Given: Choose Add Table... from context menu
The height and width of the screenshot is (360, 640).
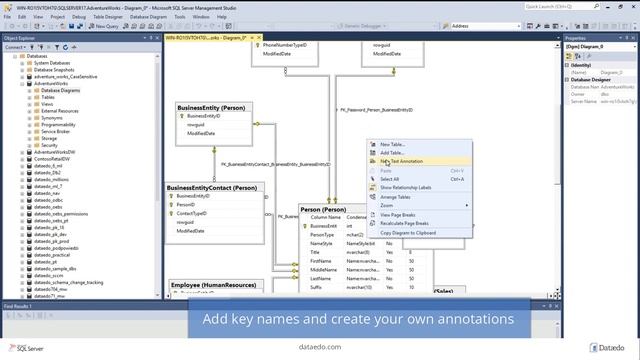Looking at the screenshot, I should pos(420,153).
